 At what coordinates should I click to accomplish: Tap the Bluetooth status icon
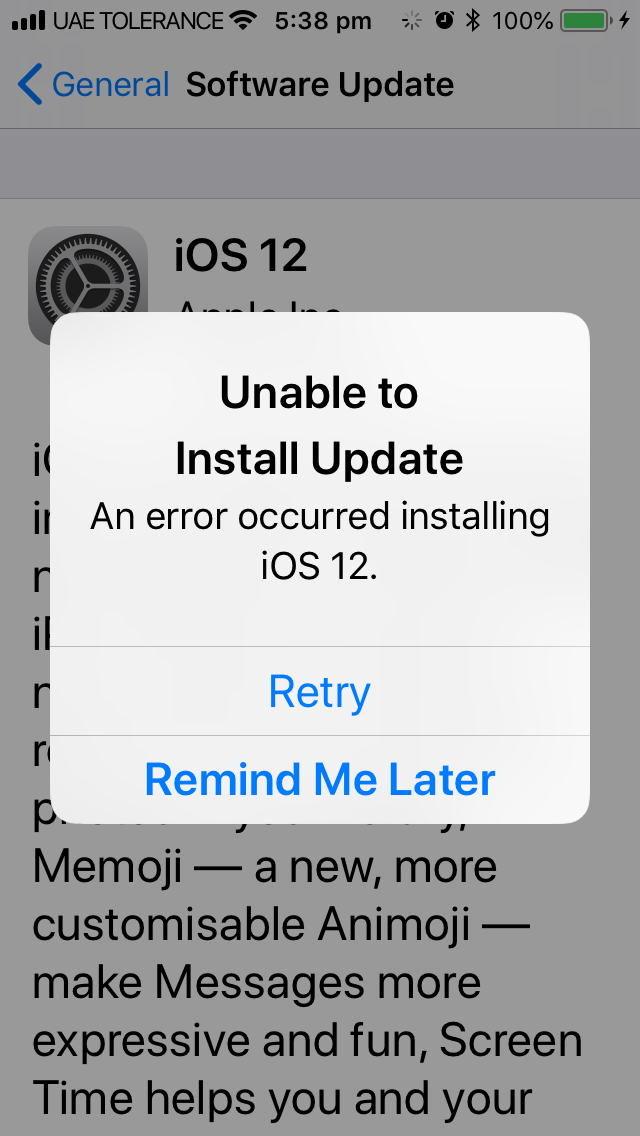point(473,21)
